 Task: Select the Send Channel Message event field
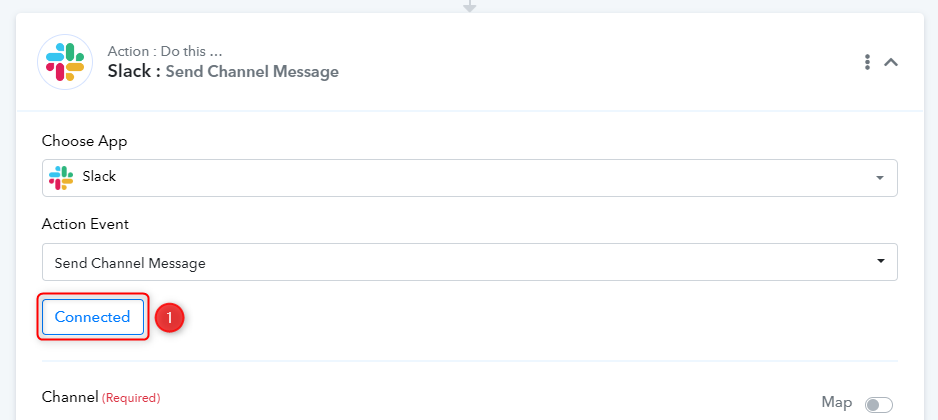coord(470,262)
